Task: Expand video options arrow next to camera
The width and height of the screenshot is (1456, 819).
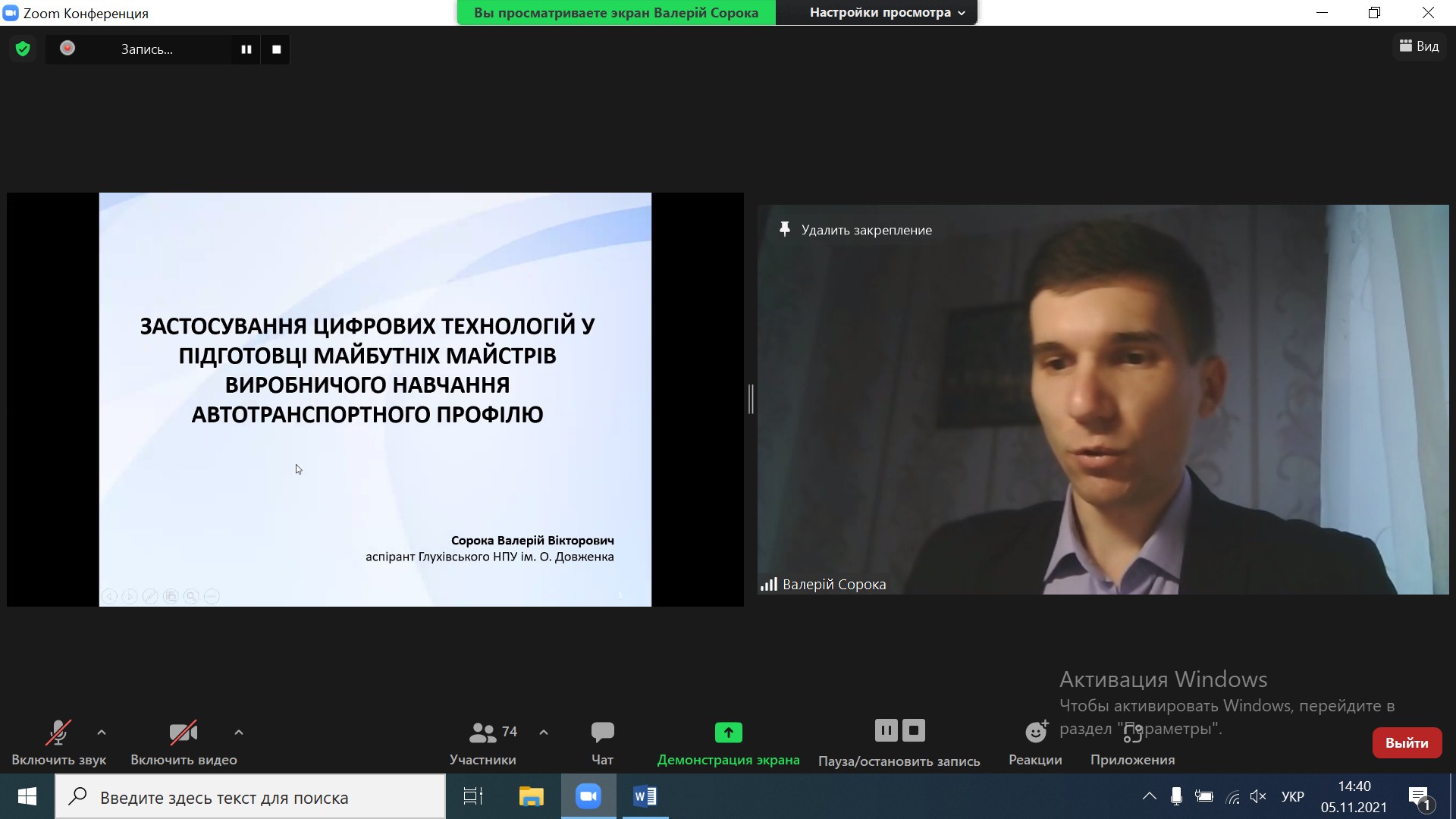Action: coord(239,733)
